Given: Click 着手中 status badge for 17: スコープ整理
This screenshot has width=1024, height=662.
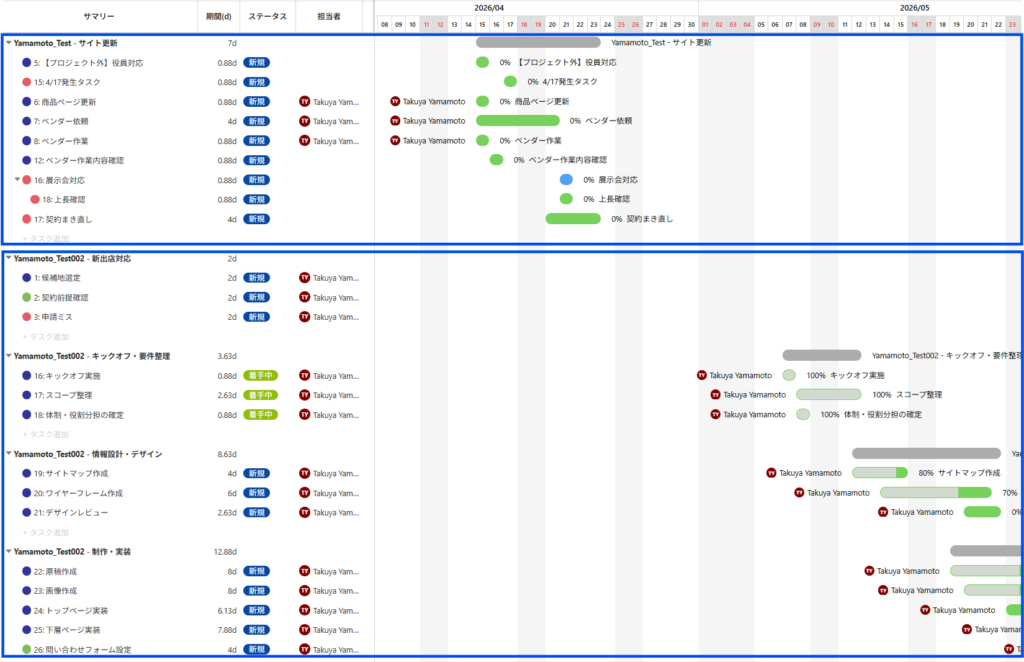Looking at the screenshot, I should tap(258, 395).
